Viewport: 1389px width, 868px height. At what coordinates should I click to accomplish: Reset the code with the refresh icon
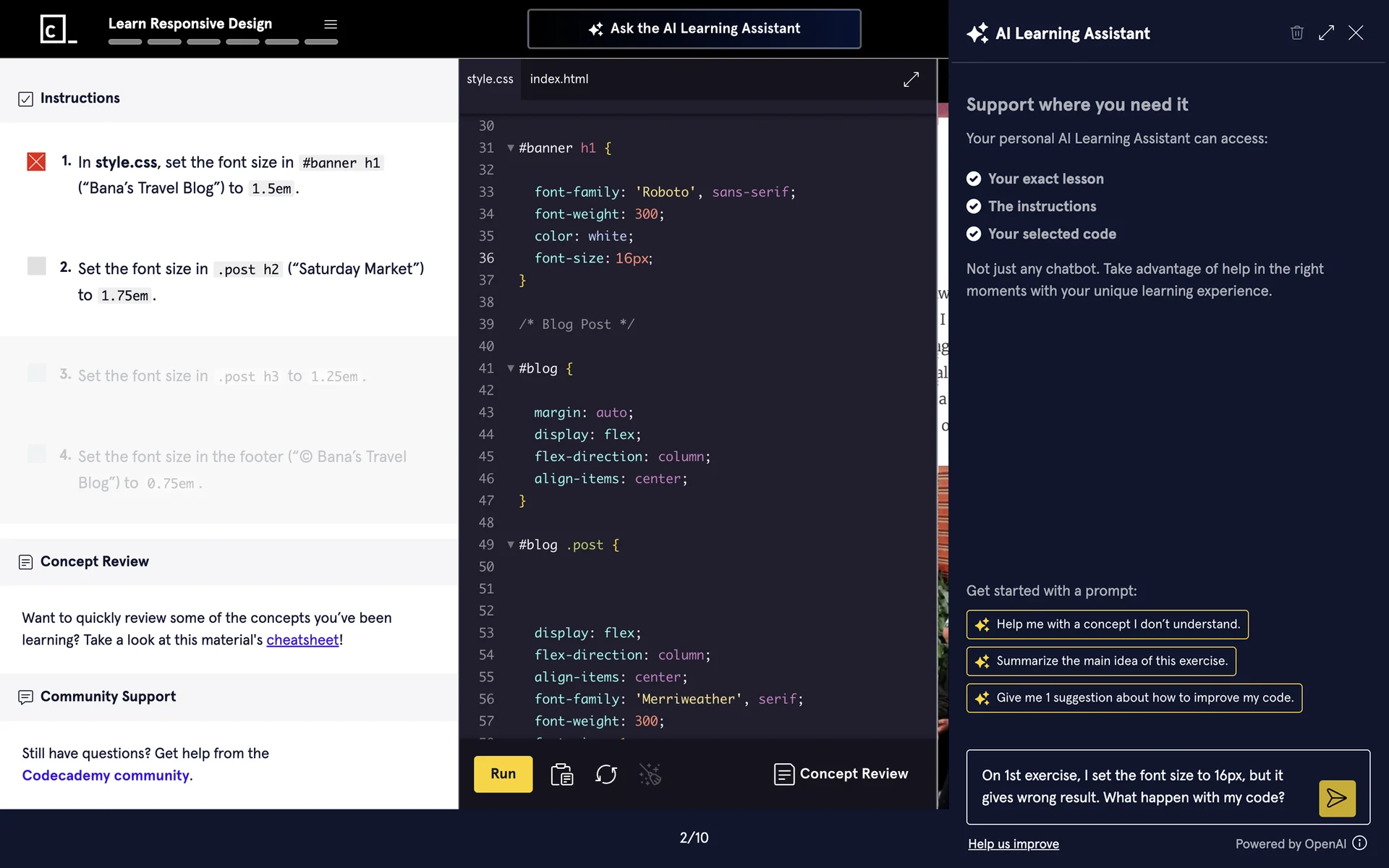606,775
